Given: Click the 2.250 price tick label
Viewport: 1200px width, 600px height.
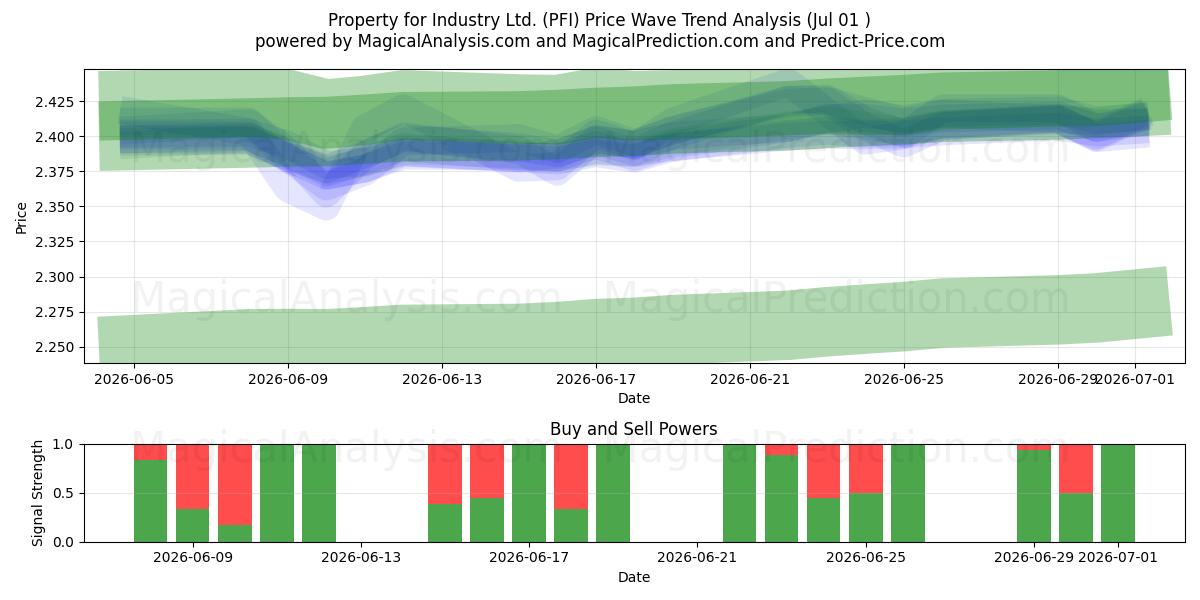Looking at the screenshot, I should 56,347.
